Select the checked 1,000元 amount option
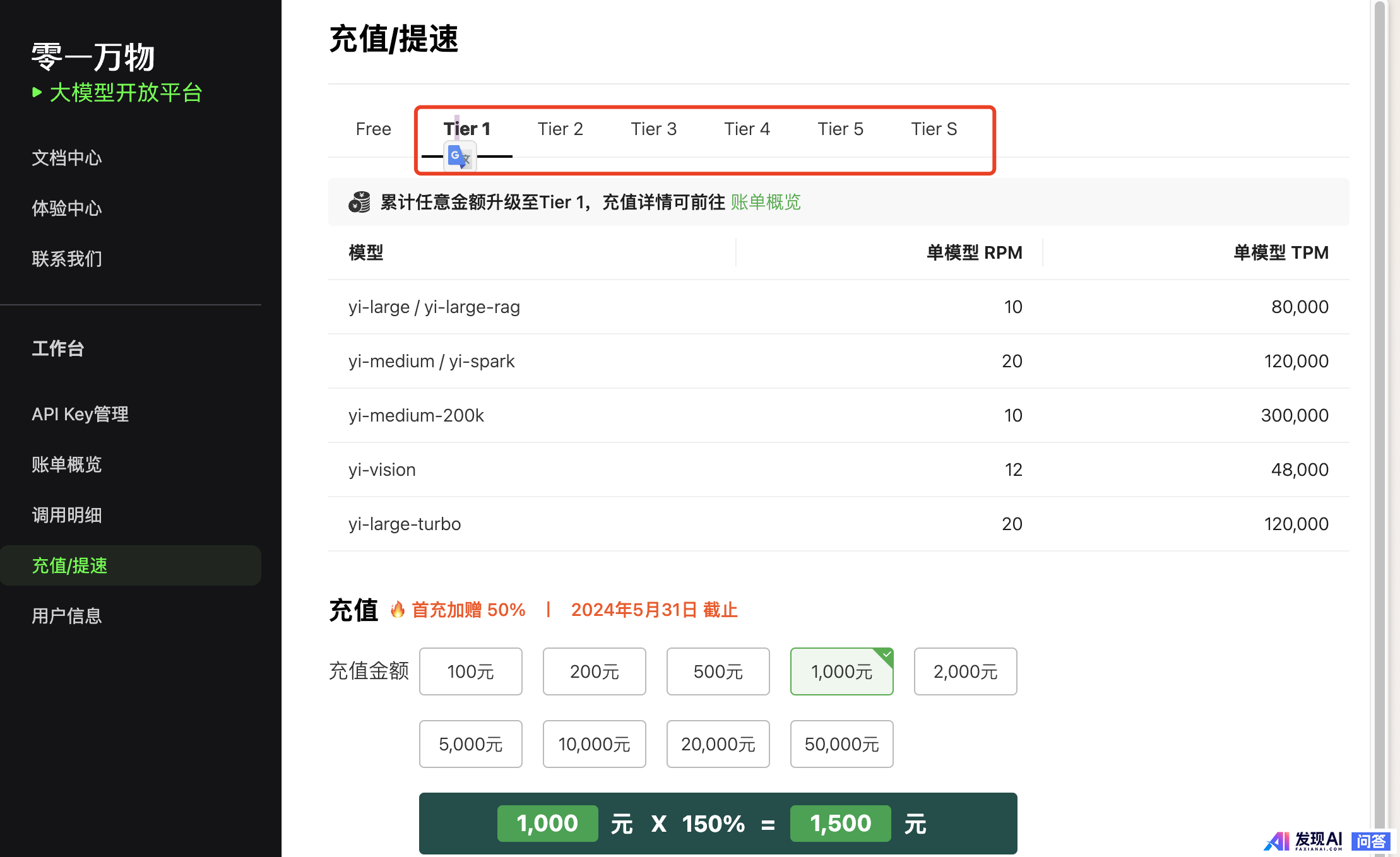The image size is (1400, 857). (x=841, y=671)
